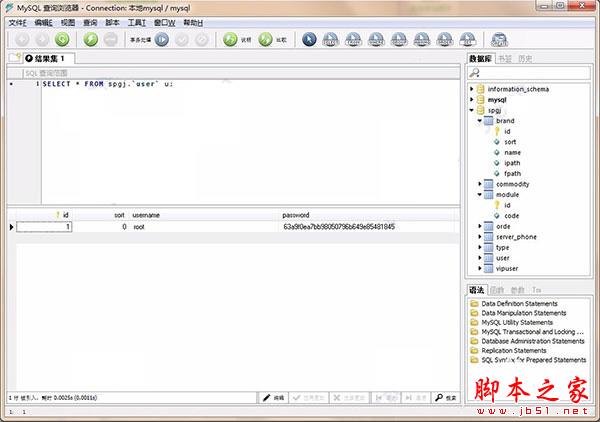The height and width of the screenshot is (422, 600).
Task: Click the magnifier icon in schema search
Action: 474,72
